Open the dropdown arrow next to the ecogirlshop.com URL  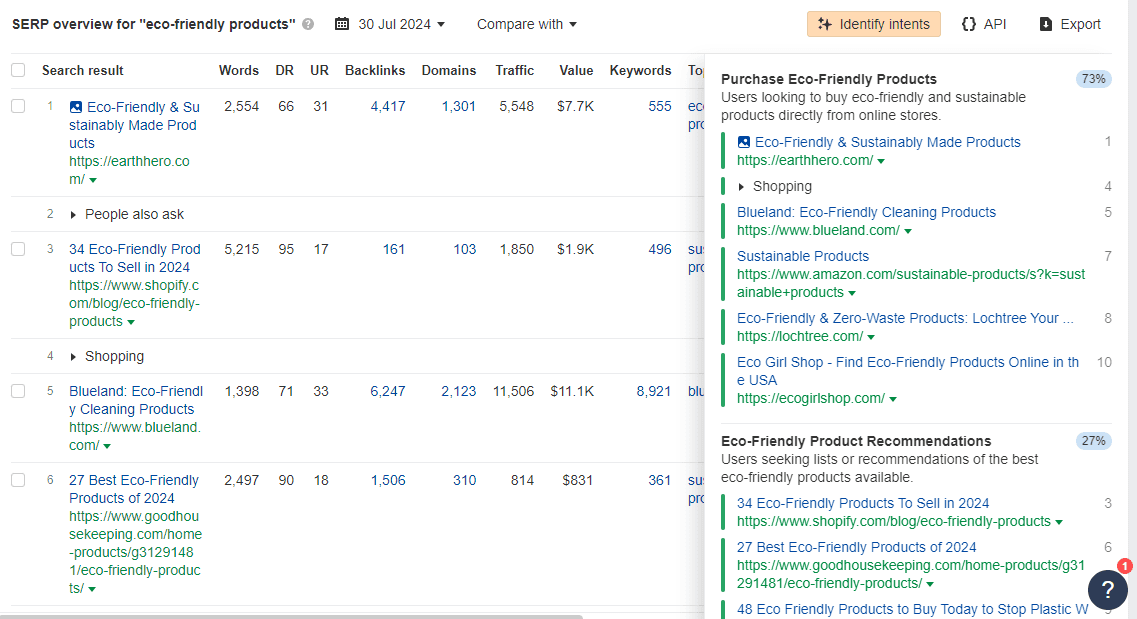tap(893, 399)
